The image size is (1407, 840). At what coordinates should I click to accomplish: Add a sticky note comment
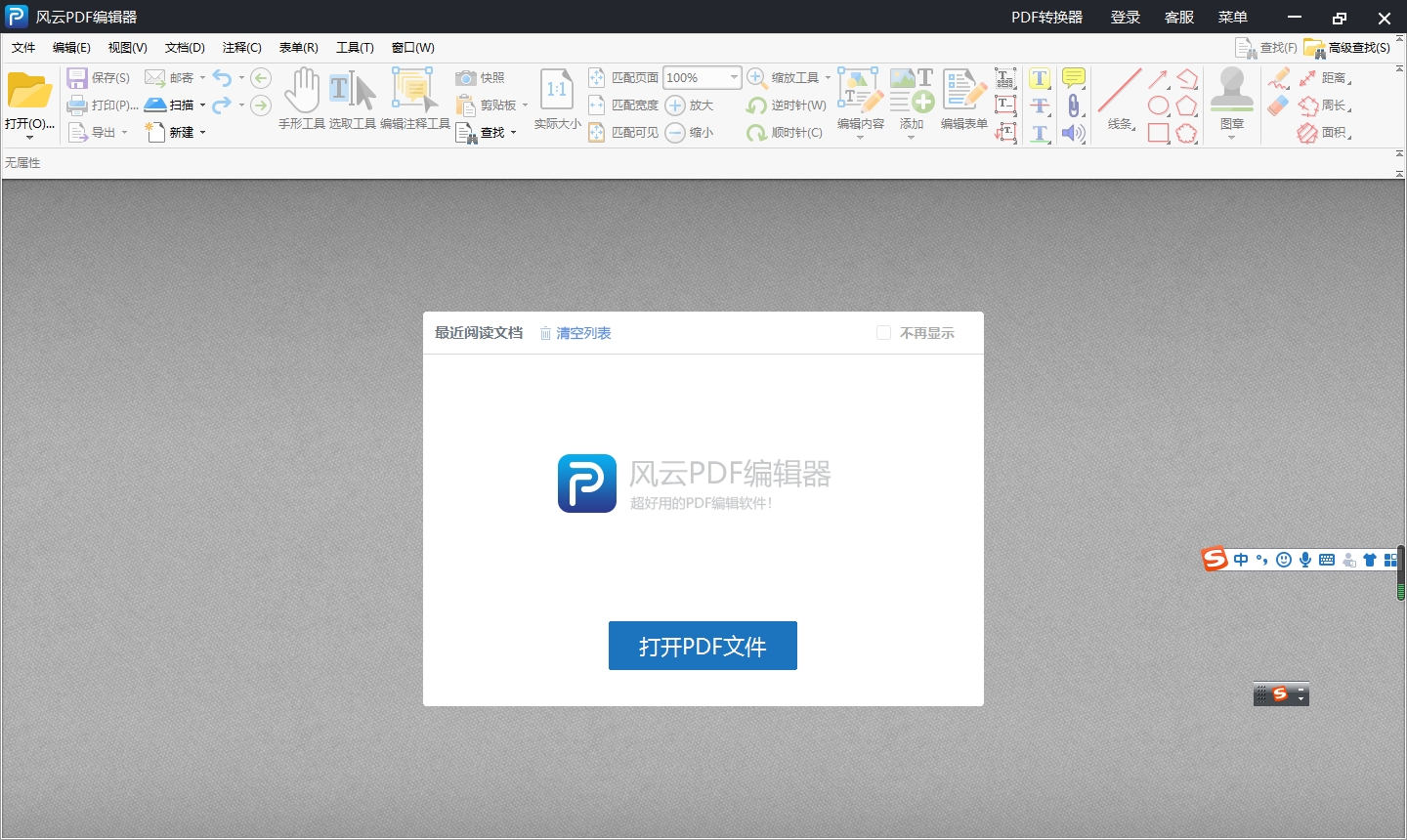1074,78
